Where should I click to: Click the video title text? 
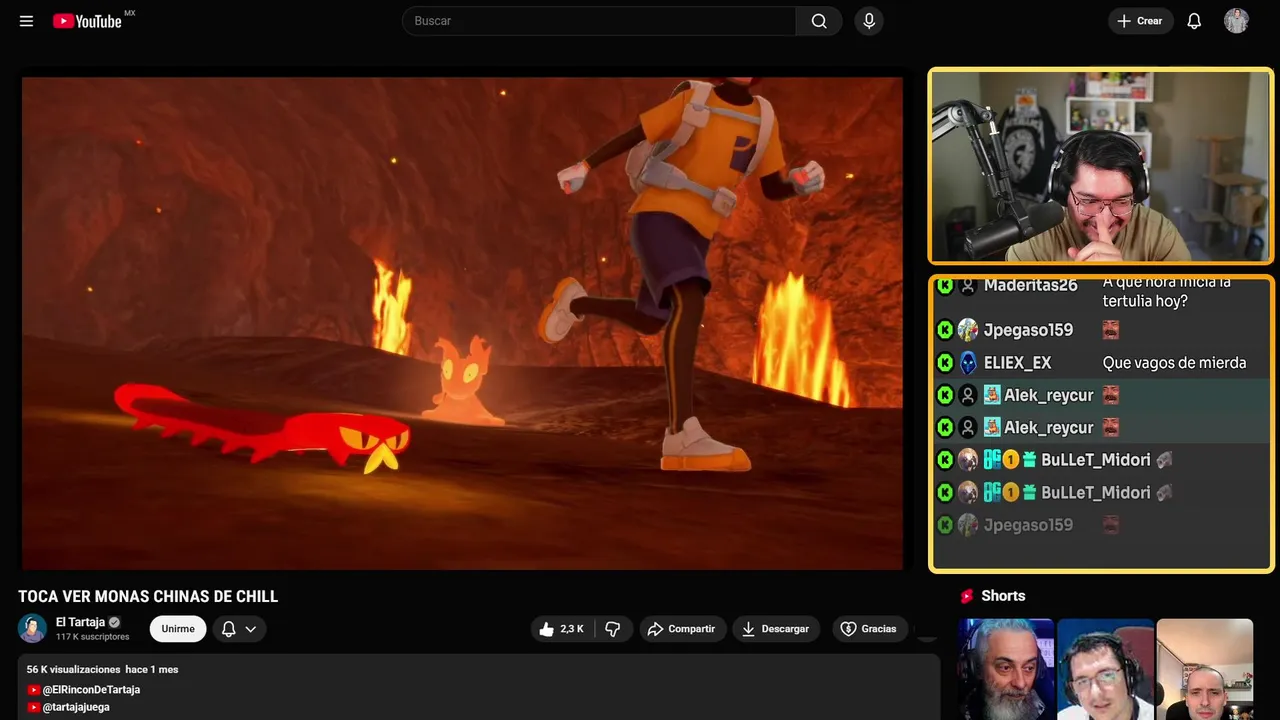[148, 596]
